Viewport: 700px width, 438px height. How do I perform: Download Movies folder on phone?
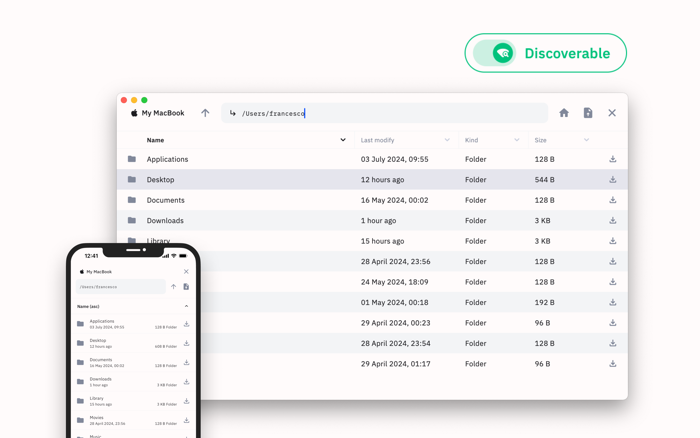(187, 420)
